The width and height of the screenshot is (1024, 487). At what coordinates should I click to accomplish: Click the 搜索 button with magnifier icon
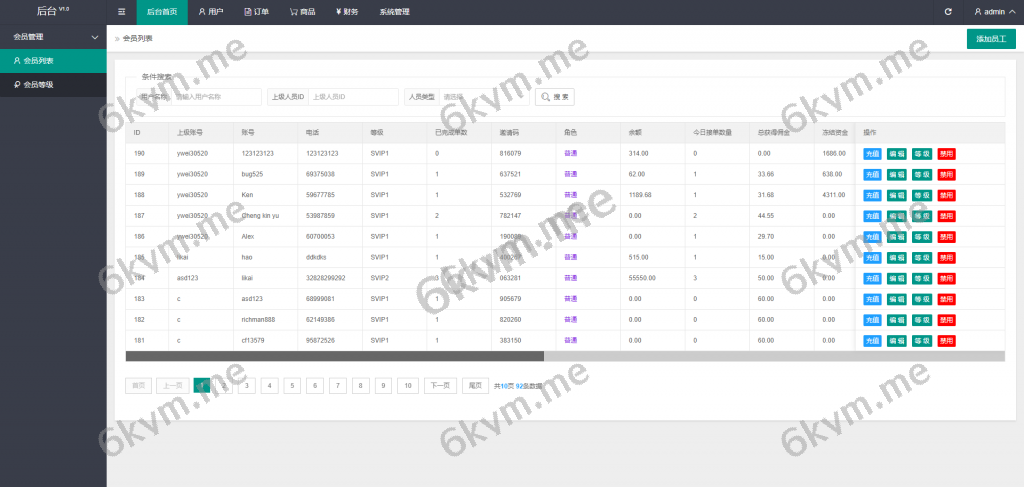pyautogui.click(x=555, y=97)
